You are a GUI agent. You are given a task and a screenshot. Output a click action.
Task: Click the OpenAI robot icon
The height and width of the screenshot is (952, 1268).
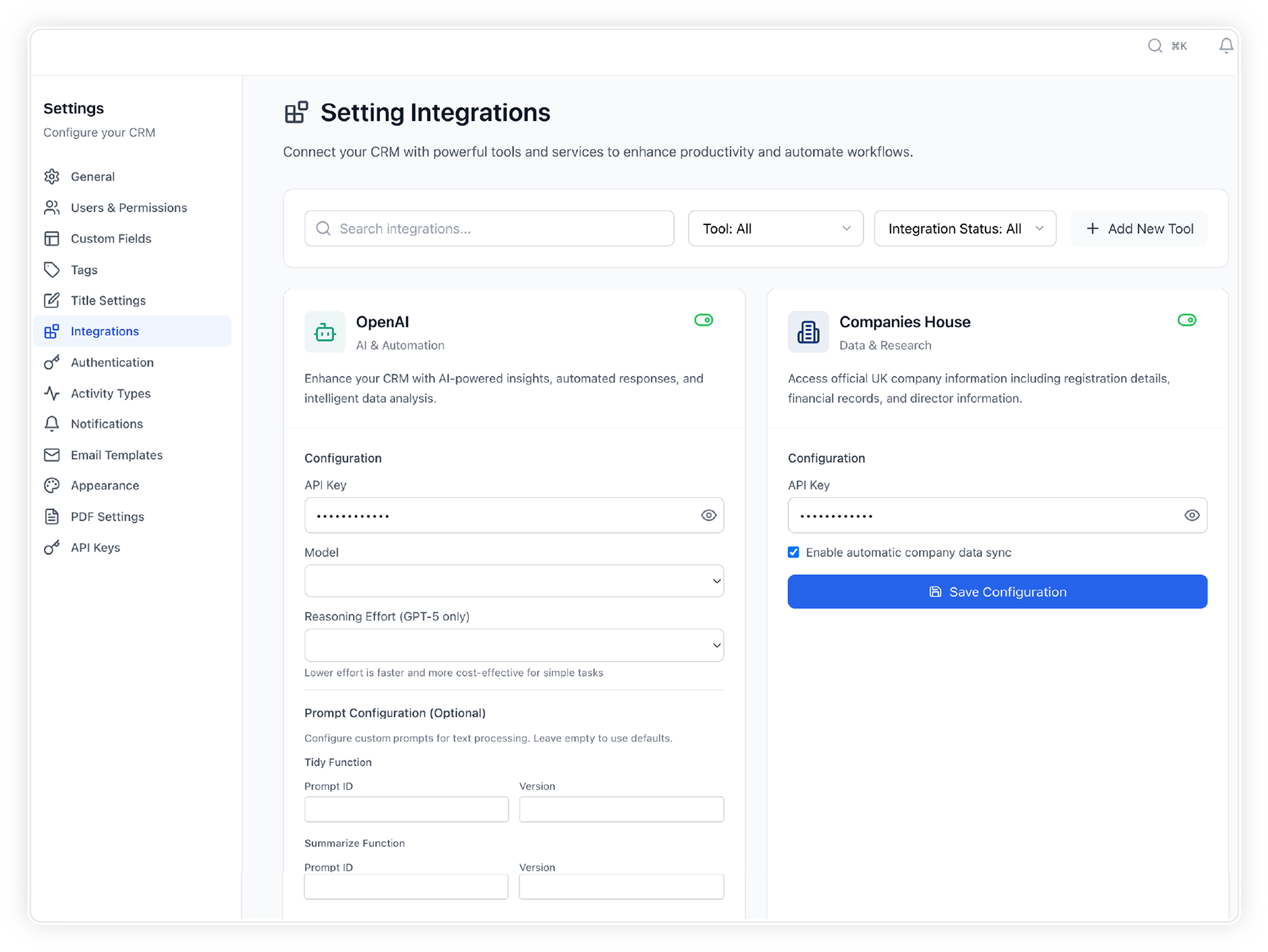pyautogui.click(x=325, y=332)
